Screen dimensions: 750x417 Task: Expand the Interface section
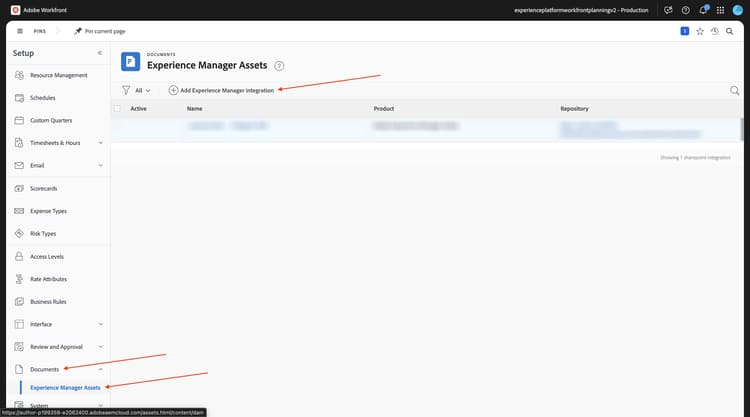coord(100,324)
